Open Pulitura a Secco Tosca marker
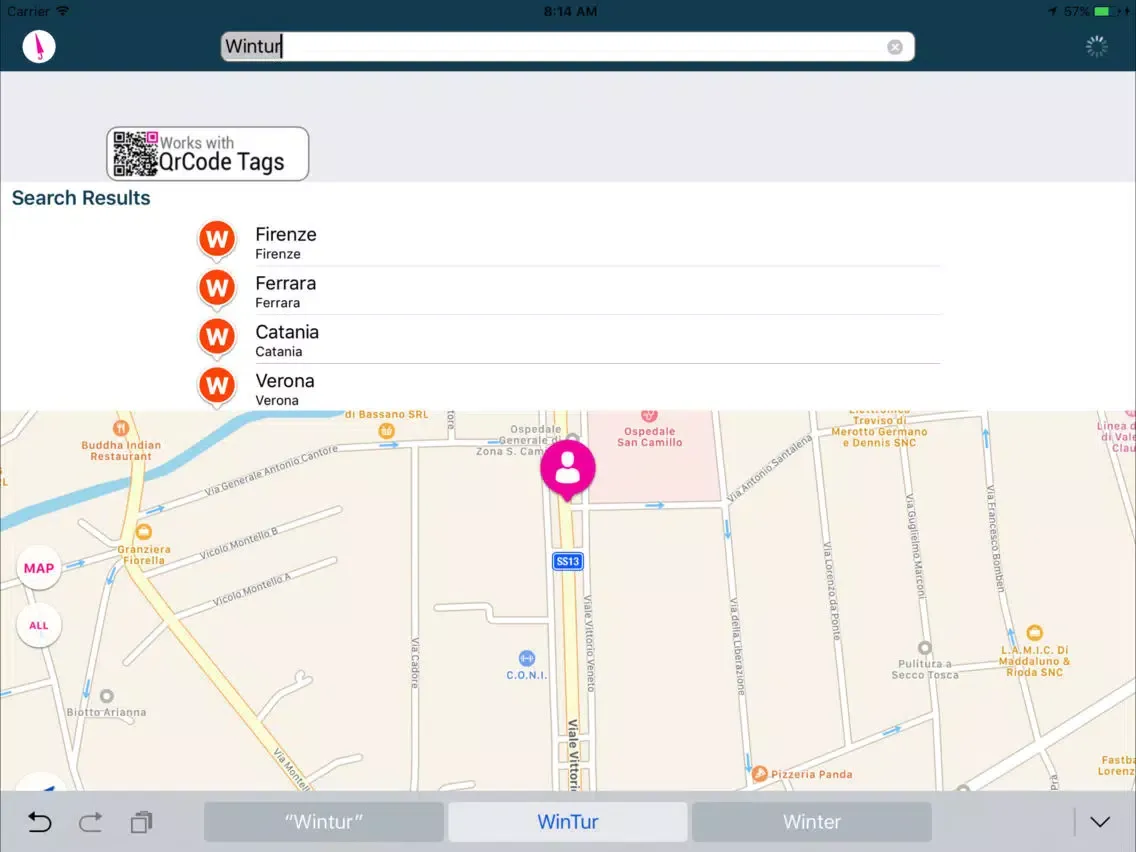Image resolution: width=1136 pixels, height=852 pixels. point(924,648)
